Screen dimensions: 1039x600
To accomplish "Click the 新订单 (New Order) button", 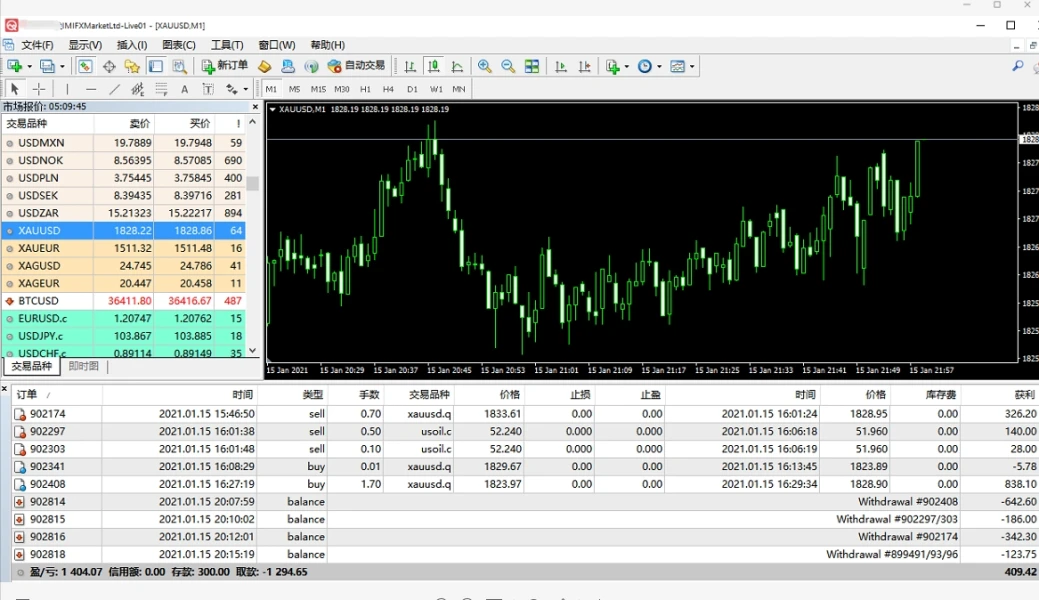I will click(224, 66).
